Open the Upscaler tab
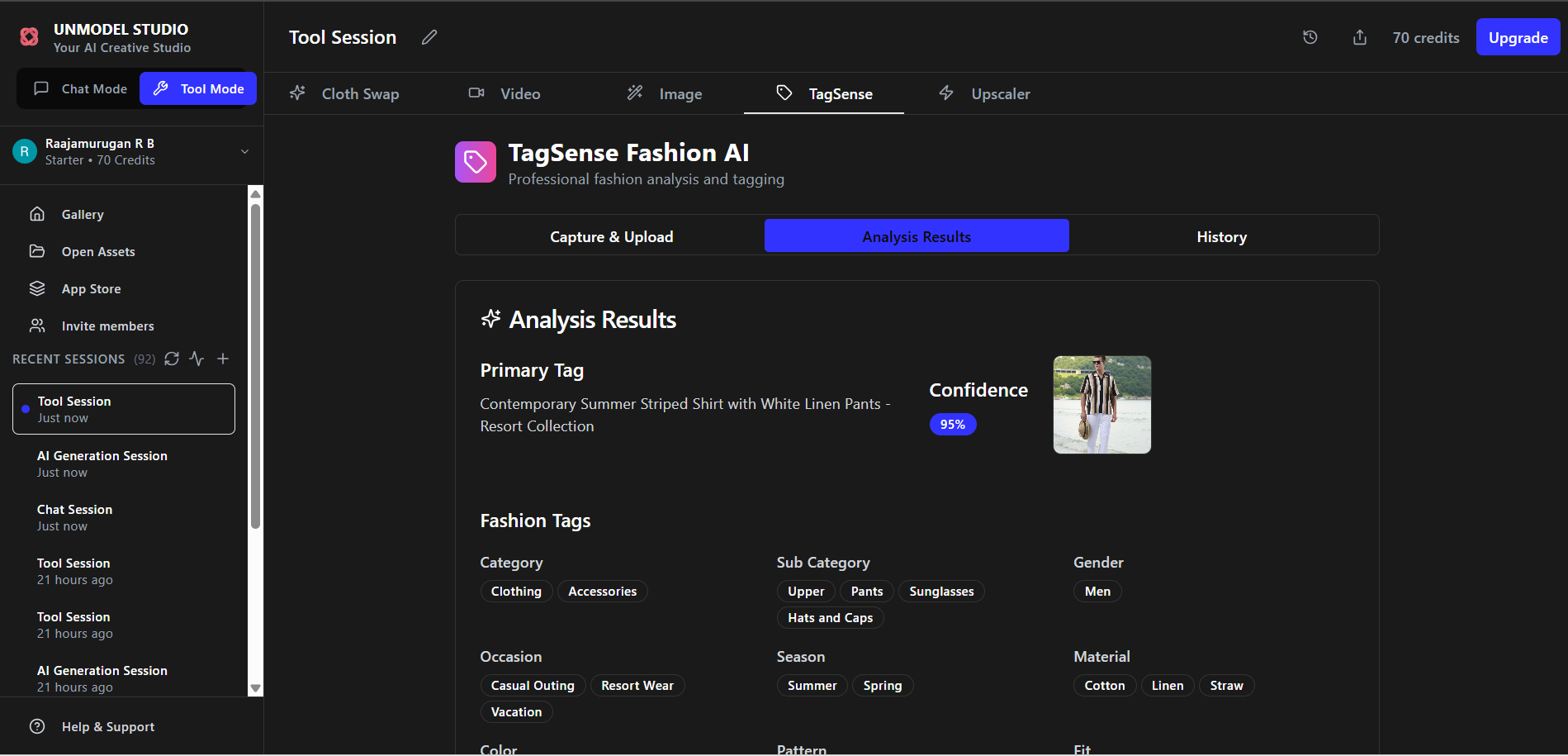This screenshot has width=1568, height=756. click(x=985, y=94)
